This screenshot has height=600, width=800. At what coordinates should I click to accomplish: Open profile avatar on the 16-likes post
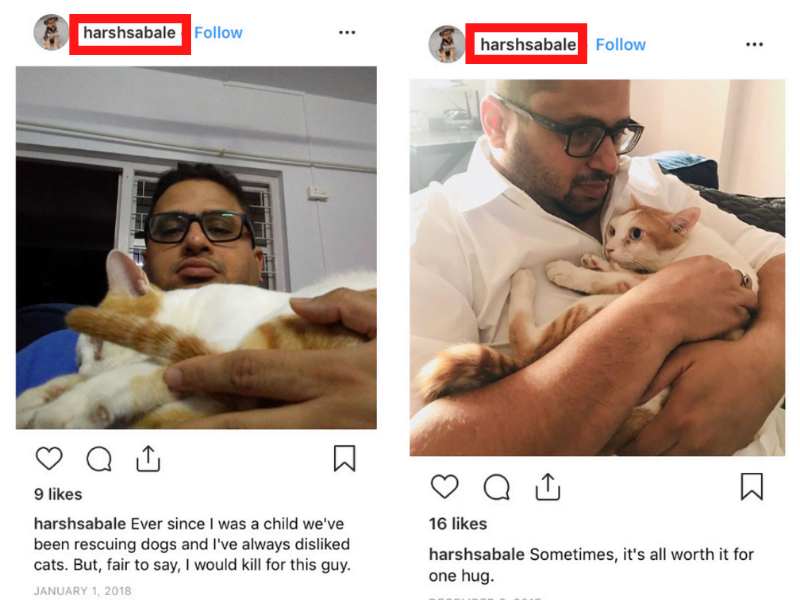pyautogui.click(x=447, y=45)
